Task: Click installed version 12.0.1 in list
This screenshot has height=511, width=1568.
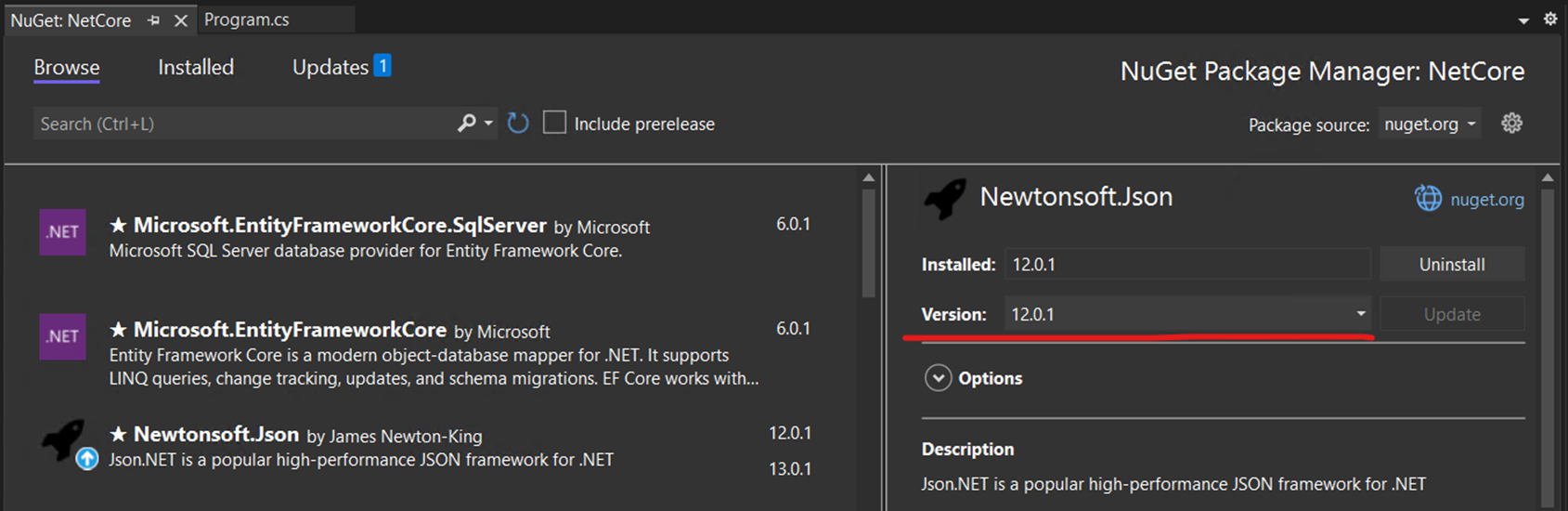Action: coord(790,433)
